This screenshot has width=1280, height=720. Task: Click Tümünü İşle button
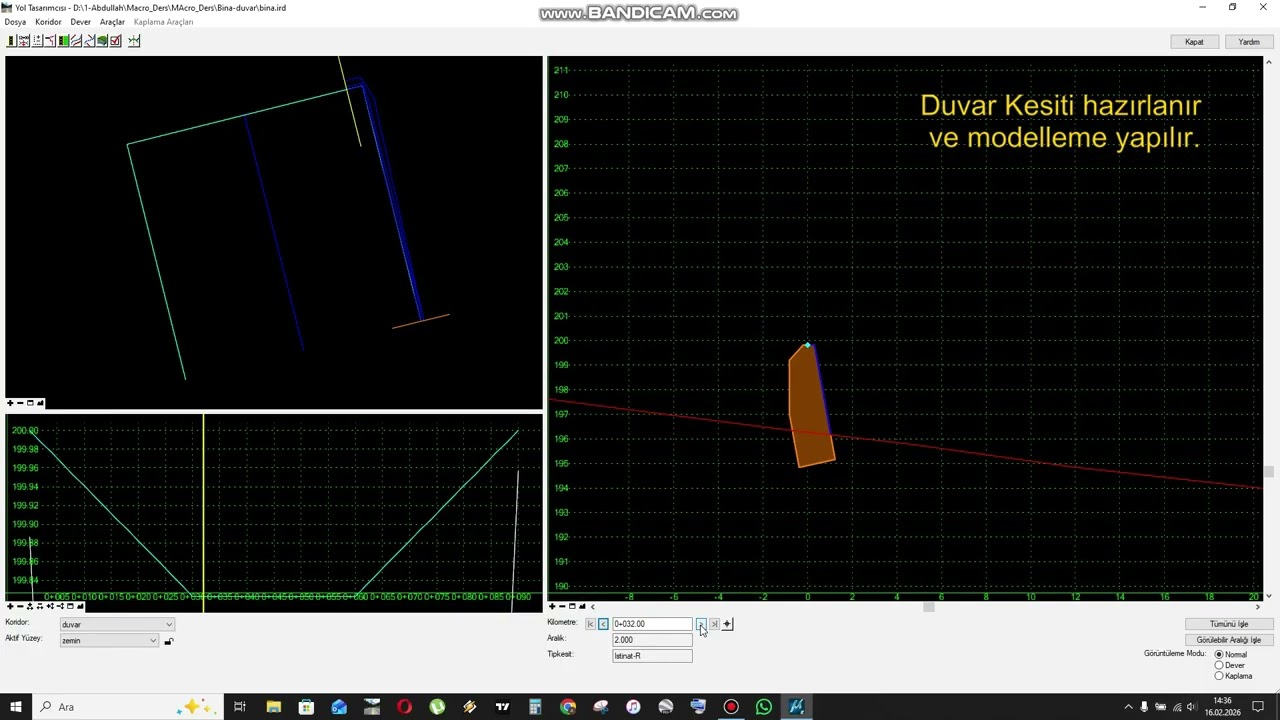click(1229, 624)
